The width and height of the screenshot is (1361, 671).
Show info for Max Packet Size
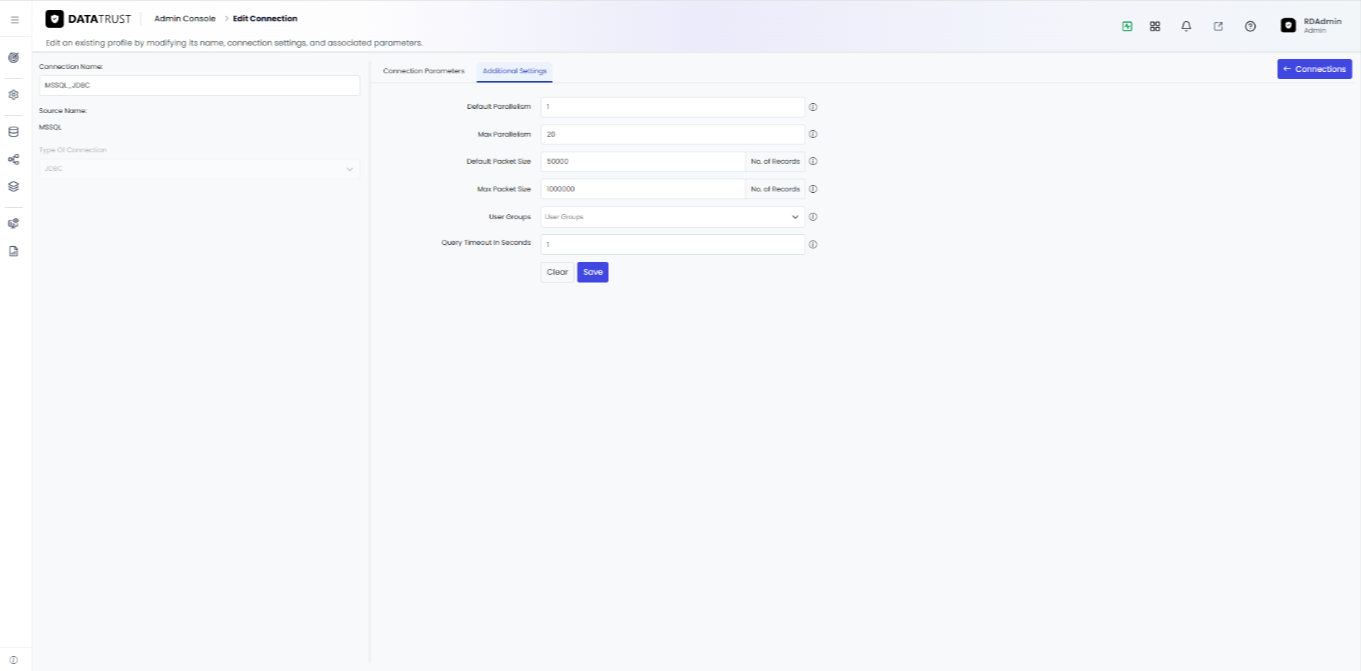coord(813,189)
